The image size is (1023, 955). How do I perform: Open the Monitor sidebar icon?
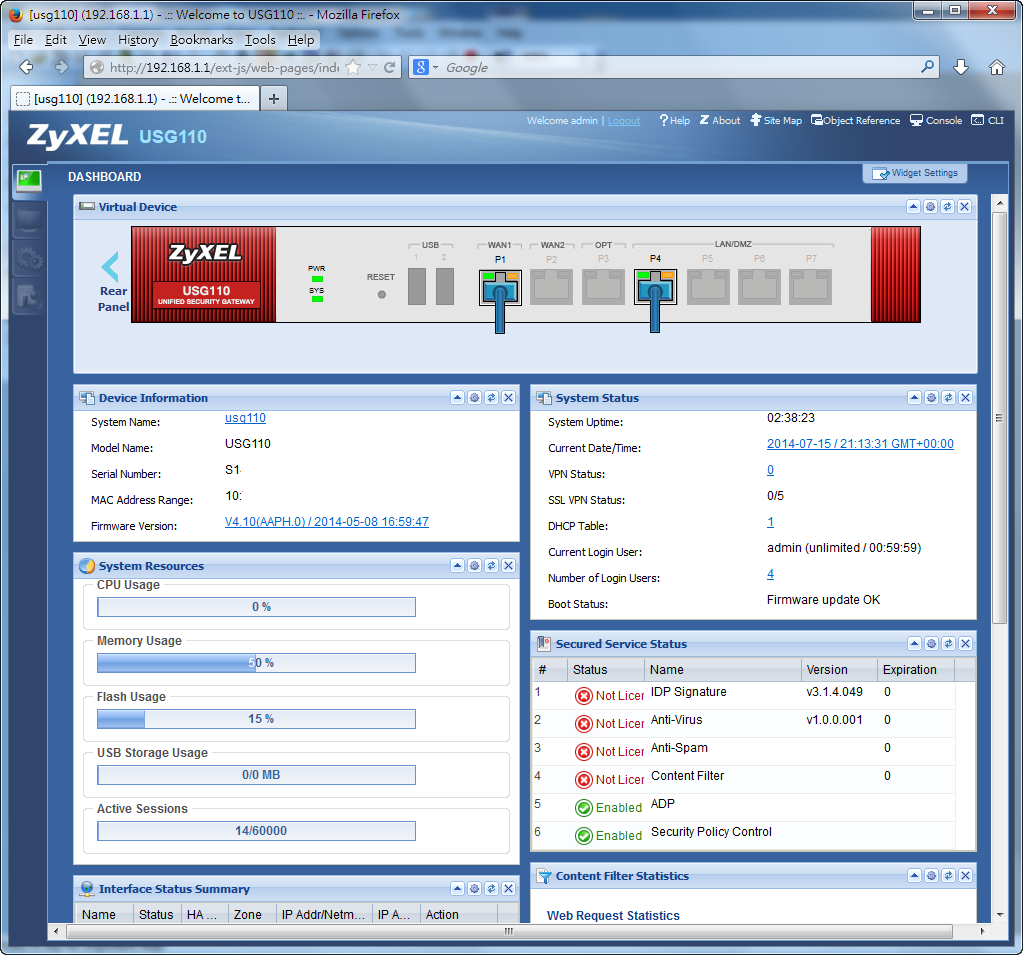[28, 222]
